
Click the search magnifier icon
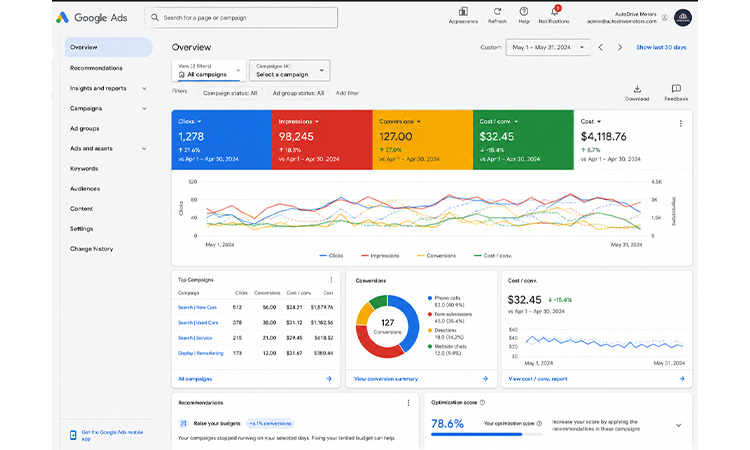(x=155, y=18)
